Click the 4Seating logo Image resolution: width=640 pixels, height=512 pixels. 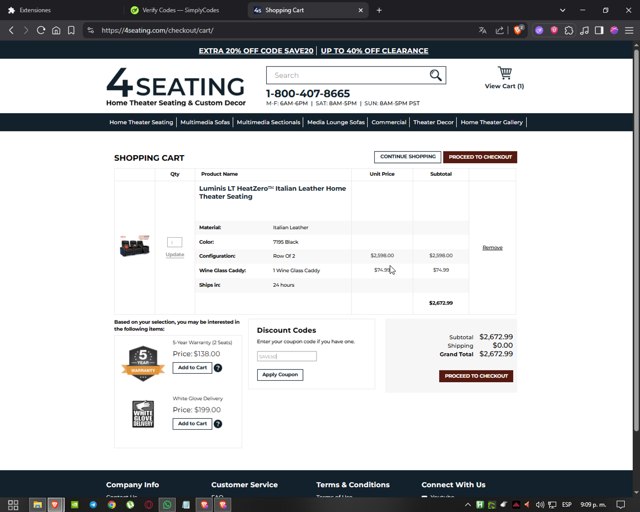pyautogui.click(x=176, y=87)
